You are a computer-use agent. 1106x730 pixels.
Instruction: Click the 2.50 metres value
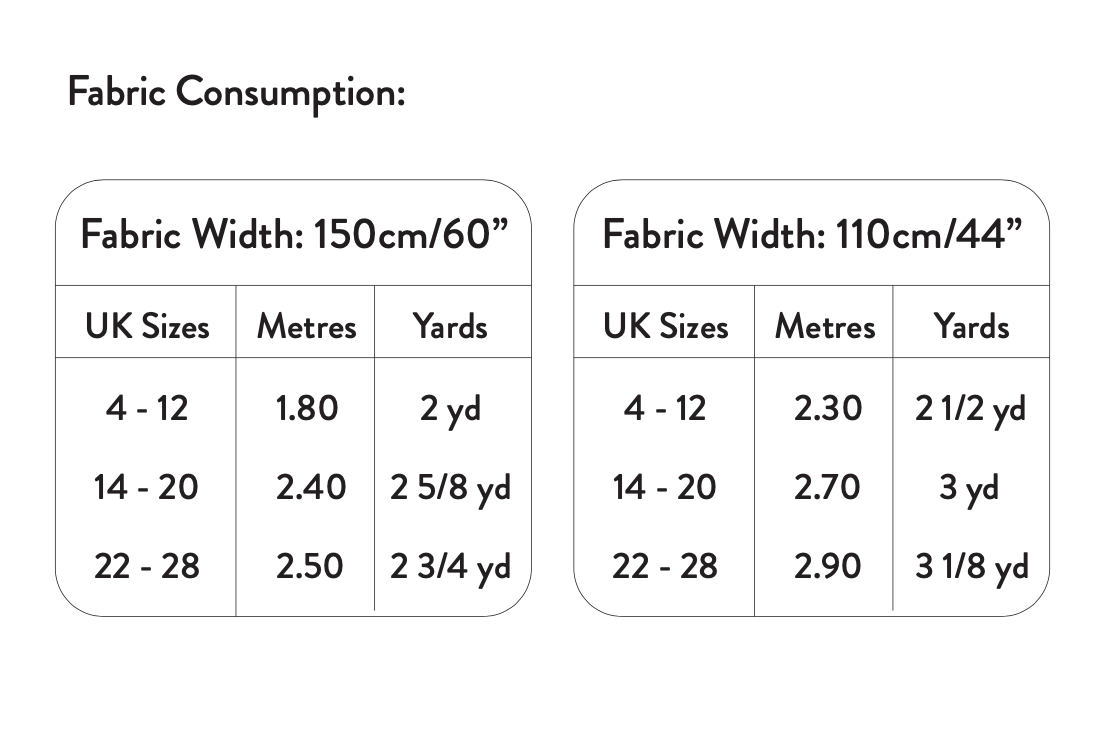[x=311, y=566]
